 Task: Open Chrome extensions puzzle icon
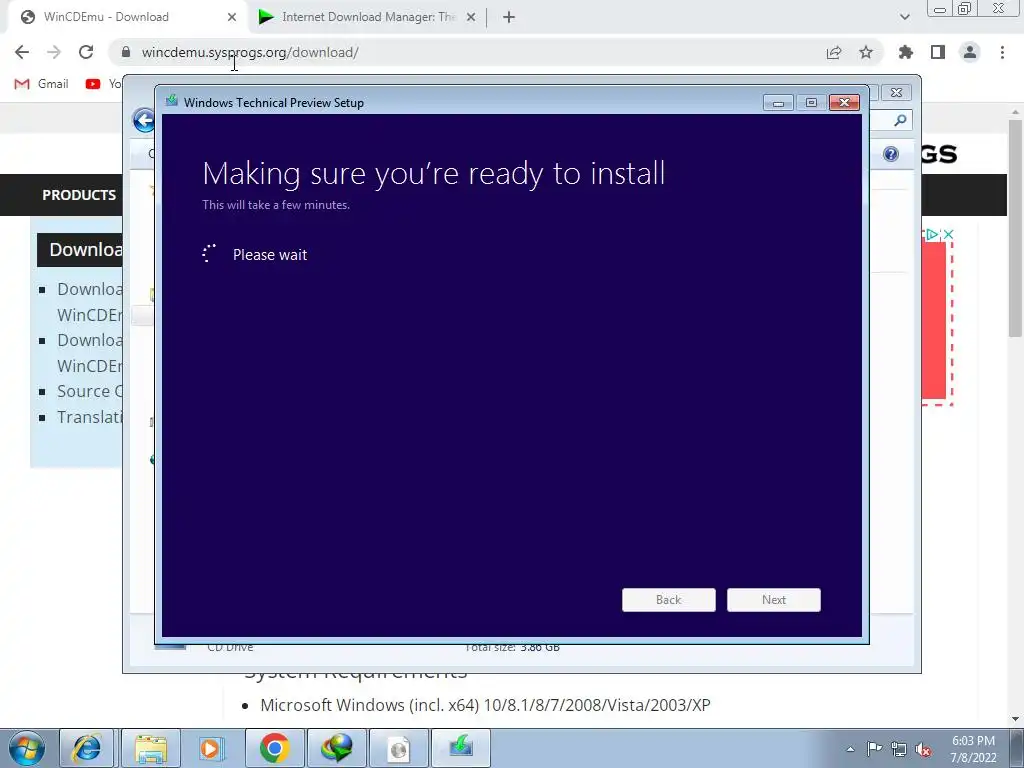(x=906, y=52)
